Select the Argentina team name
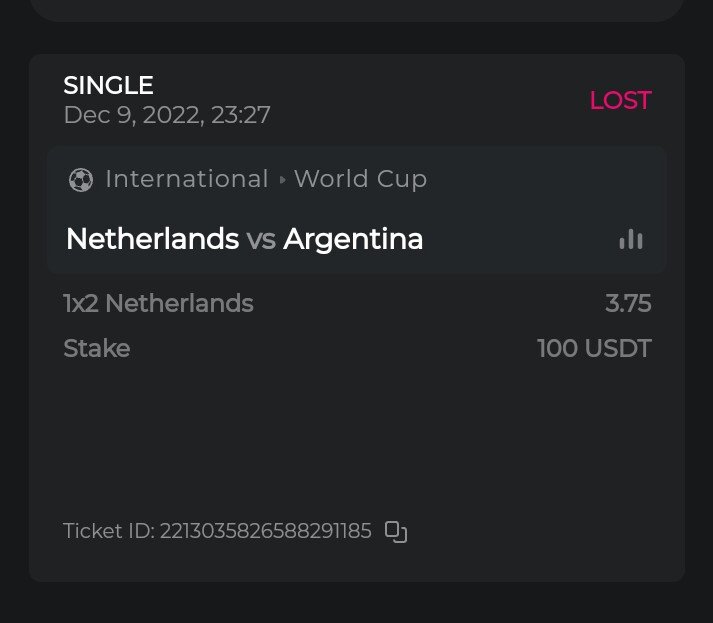This screenshot has height=623, width=713. [x=353, y=239]
